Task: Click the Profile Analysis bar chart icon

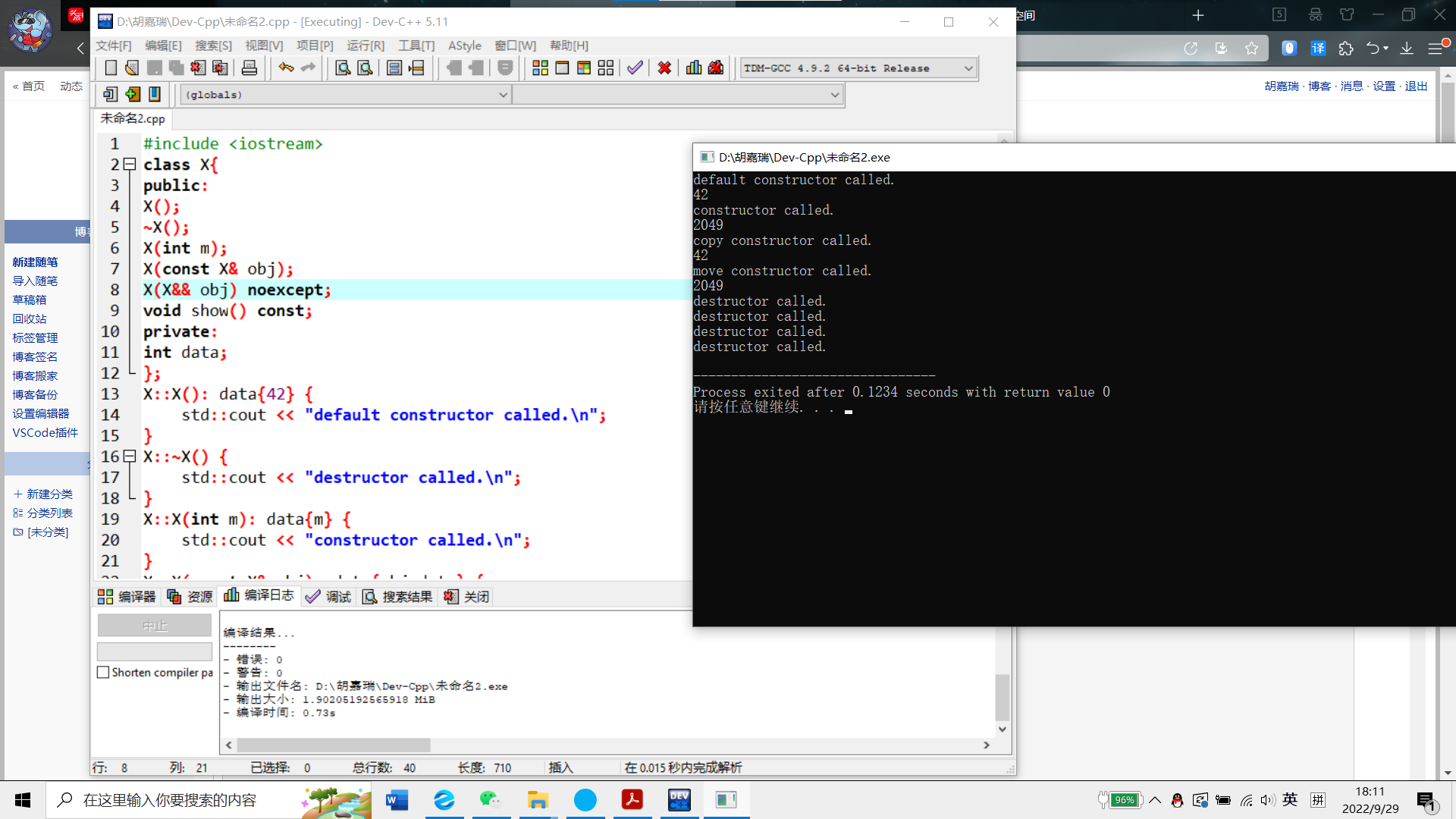Action: [694, 68]
